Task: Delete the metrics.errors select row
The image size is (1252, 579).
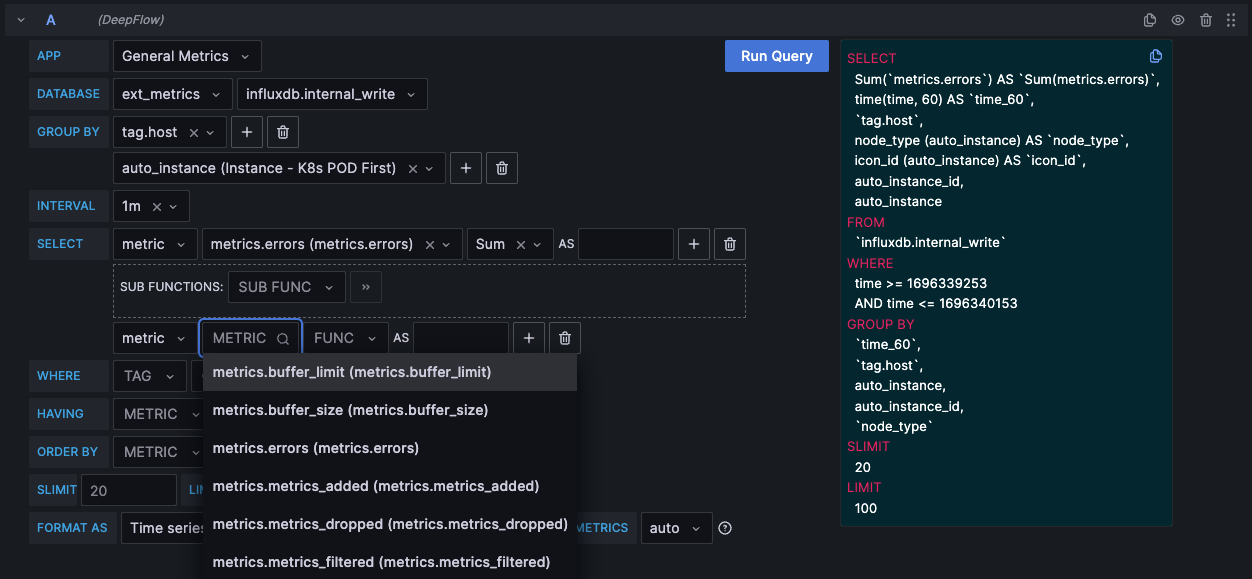Action: (730, 244)
